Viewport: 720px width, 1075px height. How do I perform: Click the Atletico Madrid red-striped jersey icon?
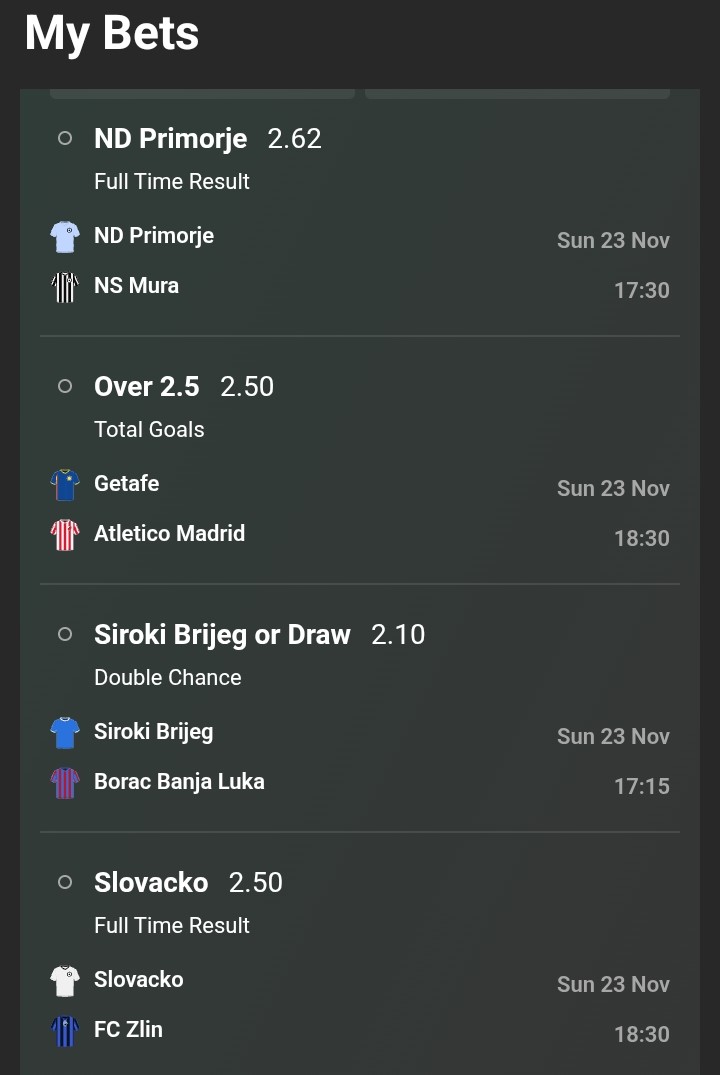click(x=65, y=535)
